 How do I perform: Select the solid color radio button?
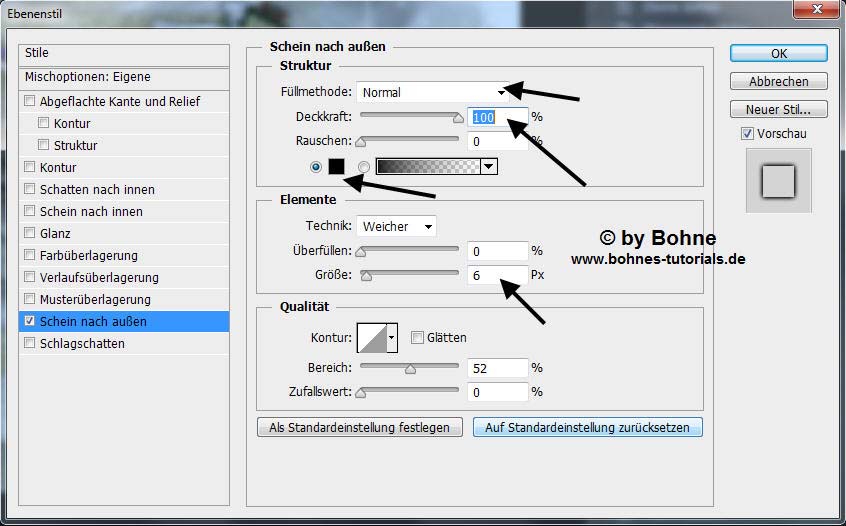point(317,167)
